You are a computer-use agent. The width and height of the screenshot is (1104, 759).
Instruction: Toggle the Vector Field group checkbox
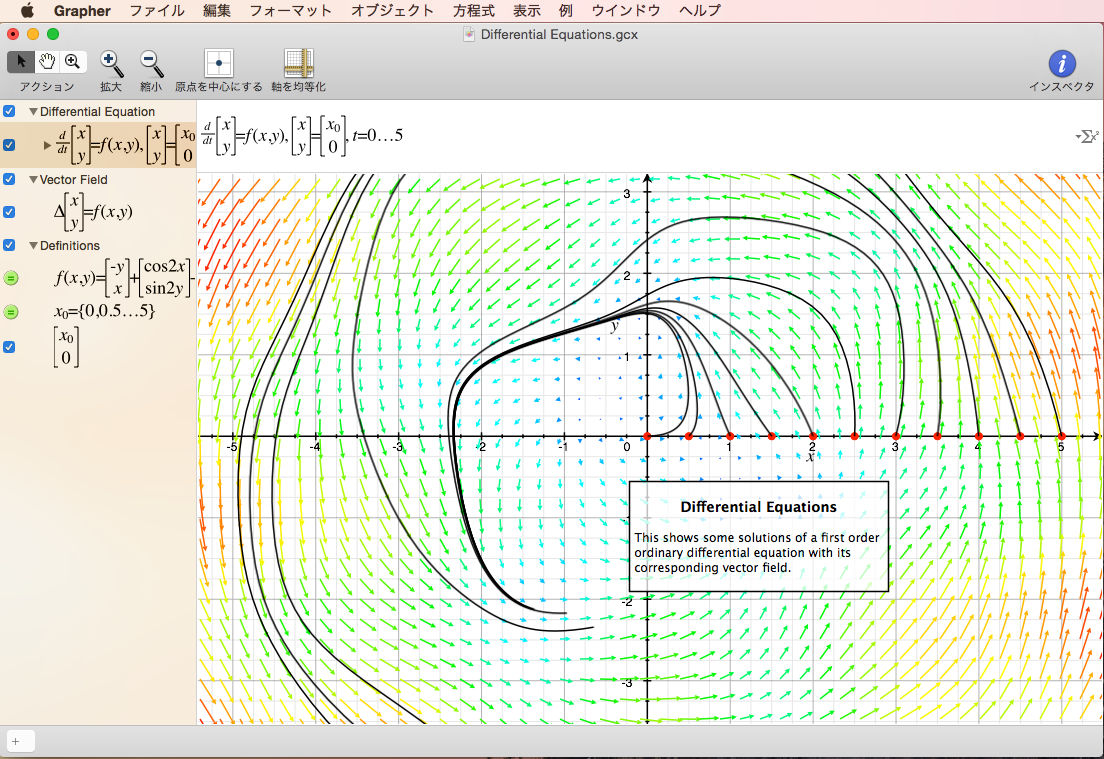tap(9, 179)
